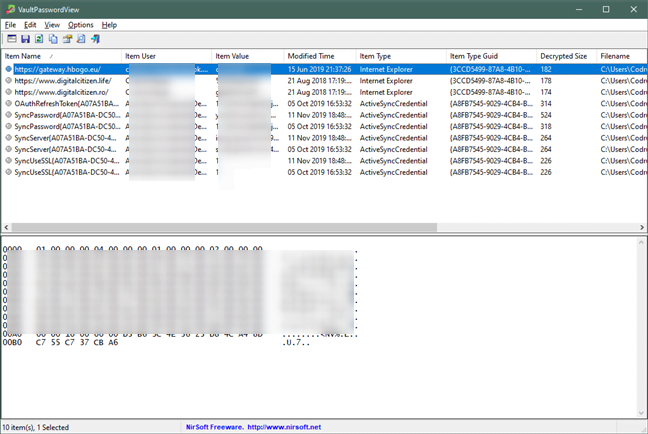Open the File menu
Image resolution: width=648 pixels, height=434 pixels.
(x=10, y=25)
